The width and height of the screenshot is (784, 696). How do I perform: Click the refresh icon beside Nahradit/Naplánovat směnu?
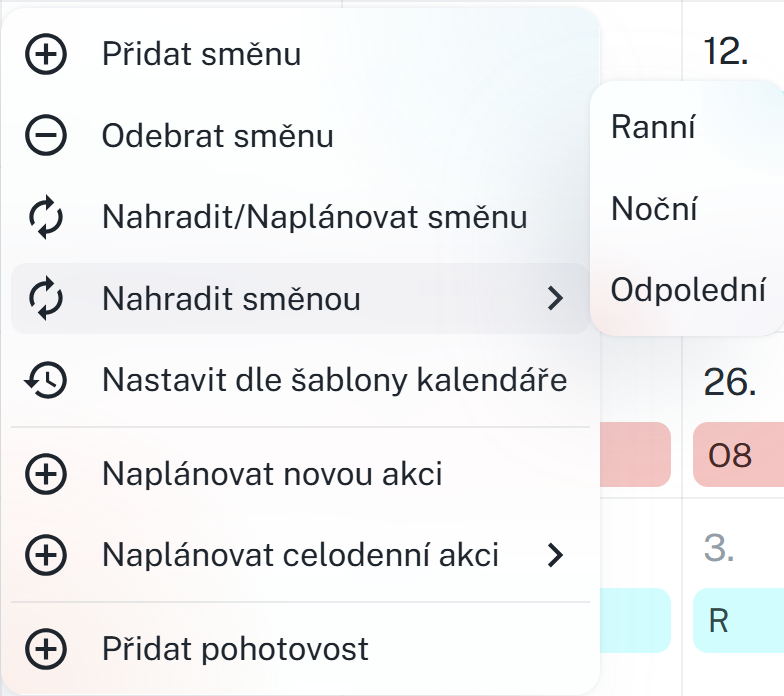pyautogui.click(x=45, y=217)
